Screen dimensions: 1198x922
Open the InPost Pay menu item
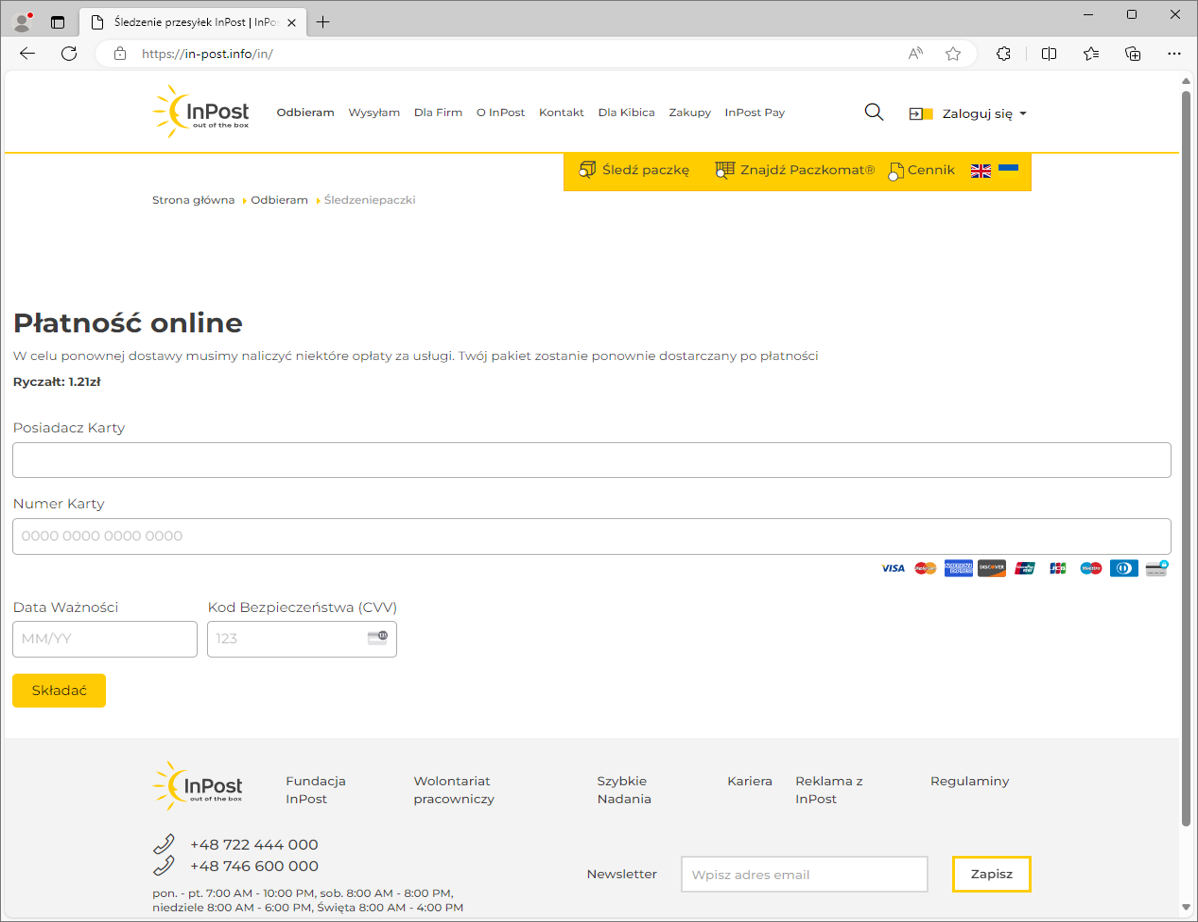(x=754, y=113)
